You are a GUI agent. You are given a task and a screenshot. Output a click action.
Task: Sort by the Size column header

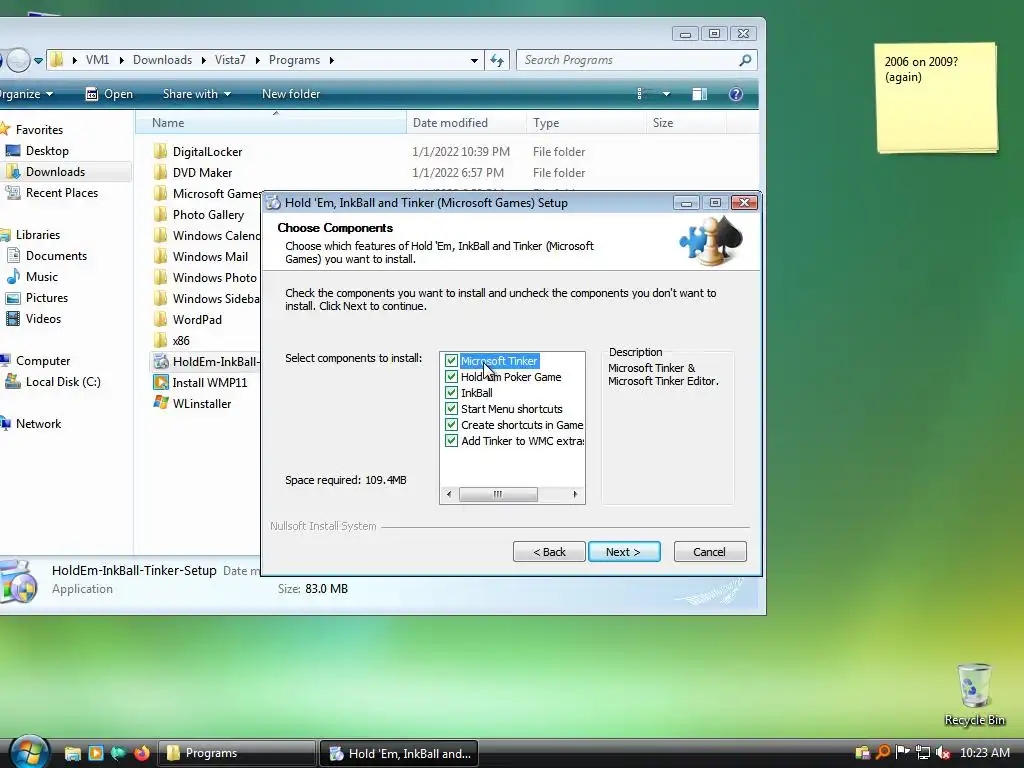686,123
